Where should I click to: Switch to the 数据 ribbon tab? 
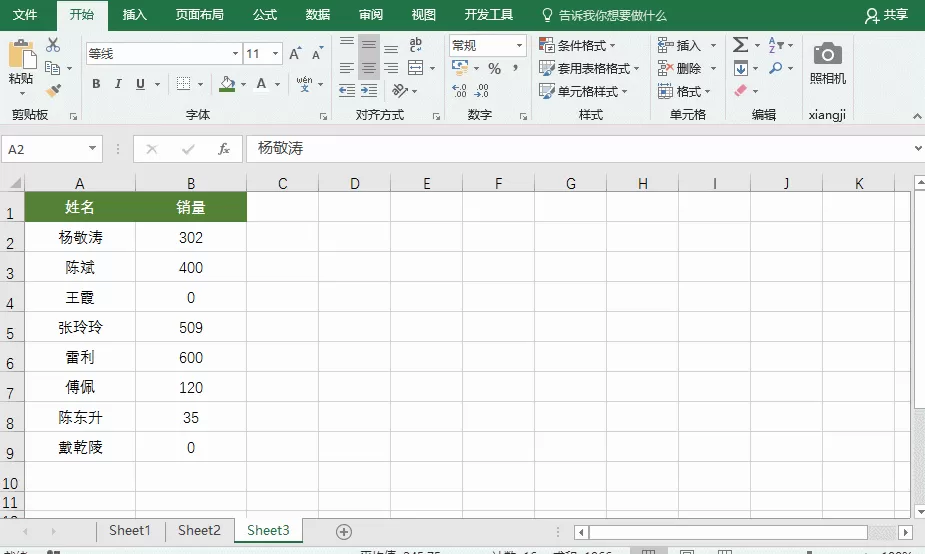317,15
